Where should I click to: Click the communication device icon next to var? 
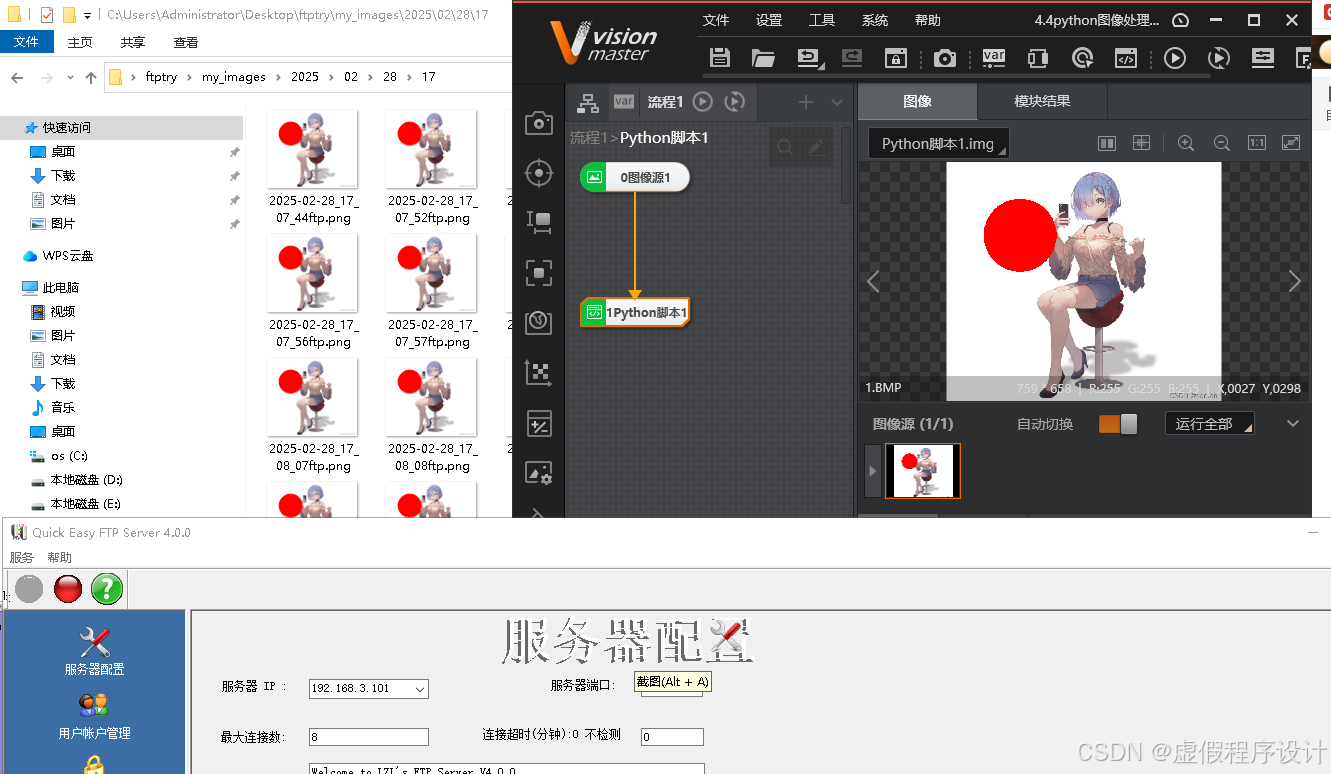[x=1038, y=58]
